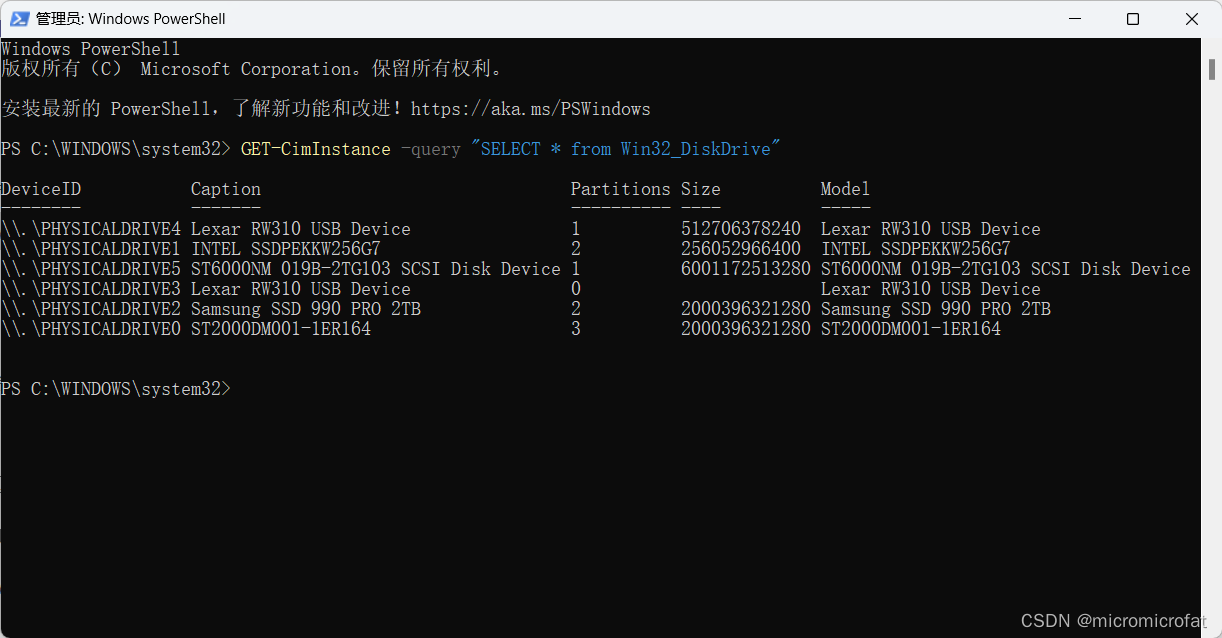
Task: Select the DeviceID column header
Action: (x=41, y=189)
